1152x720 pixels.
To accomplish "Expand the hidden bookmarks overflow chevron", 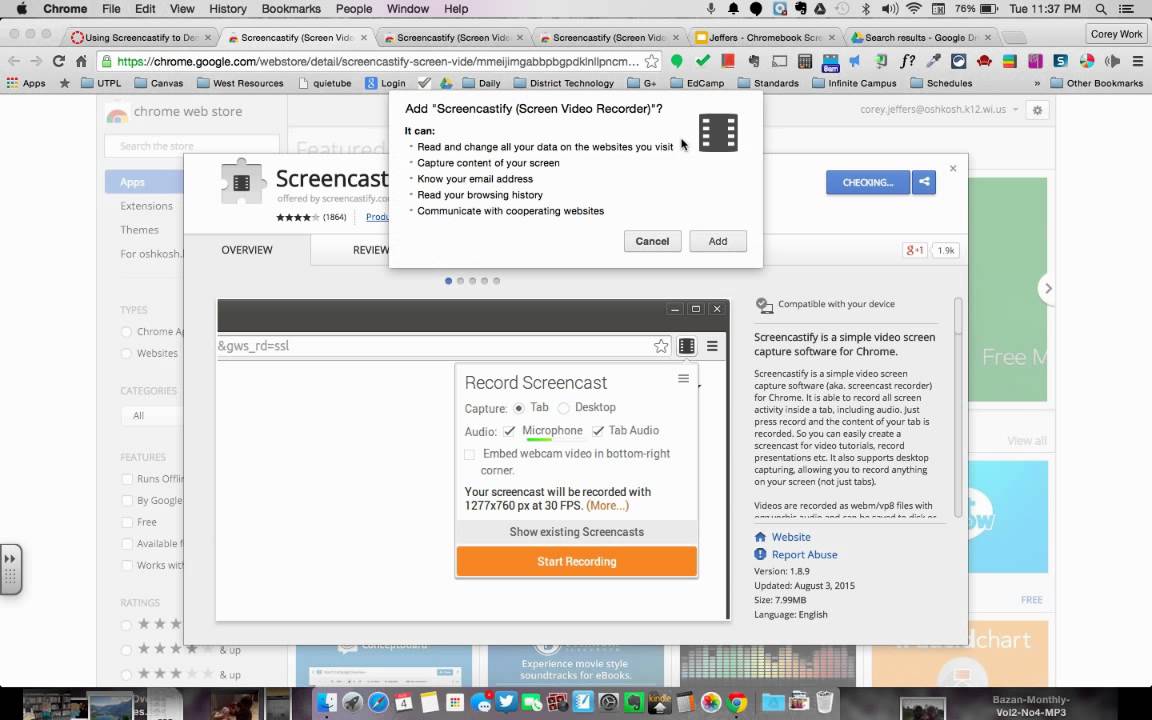I will pyautogui.click(x=1037, y=83).
